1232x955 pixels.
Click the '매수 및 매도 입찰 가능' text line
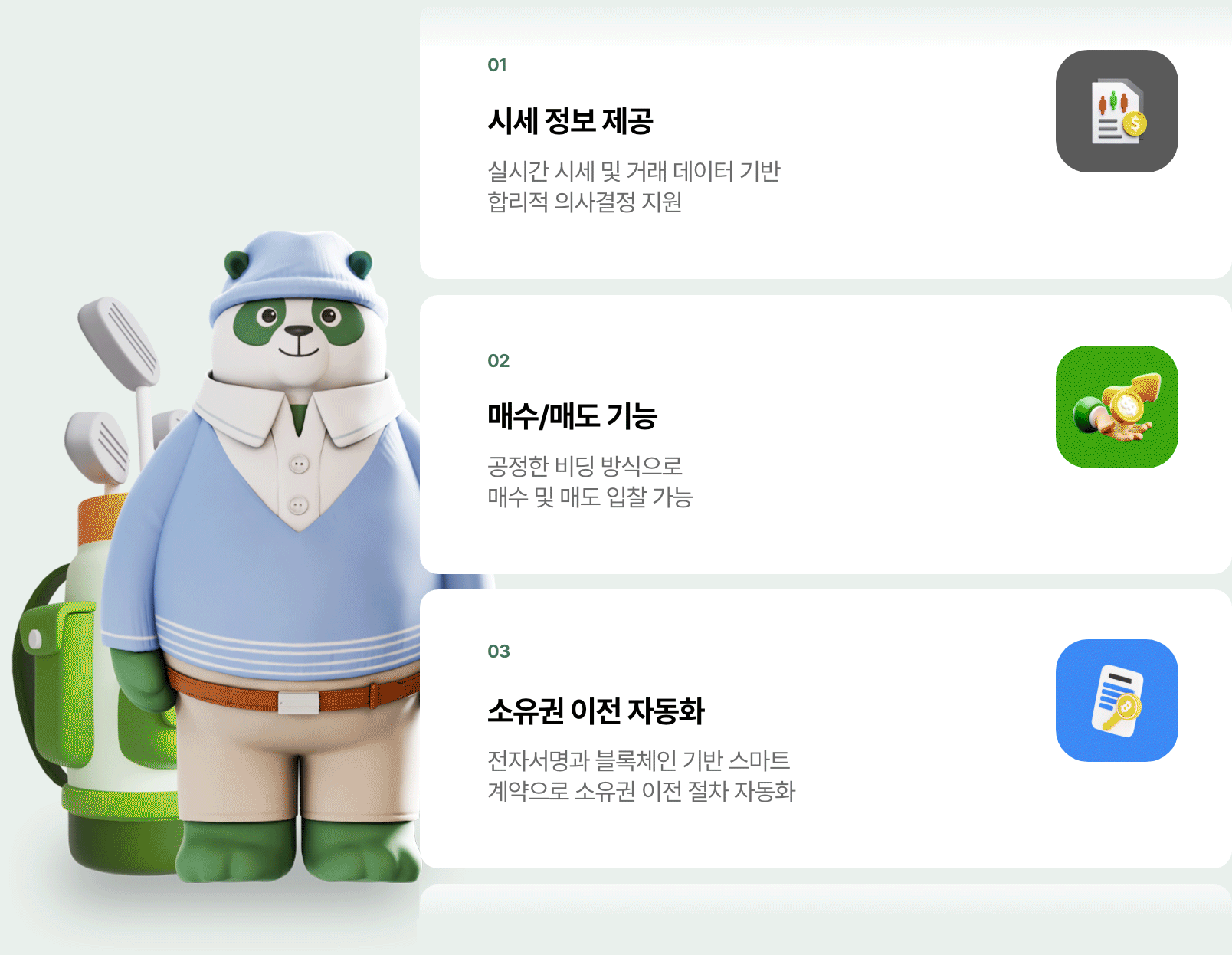(x=590, y=497)
